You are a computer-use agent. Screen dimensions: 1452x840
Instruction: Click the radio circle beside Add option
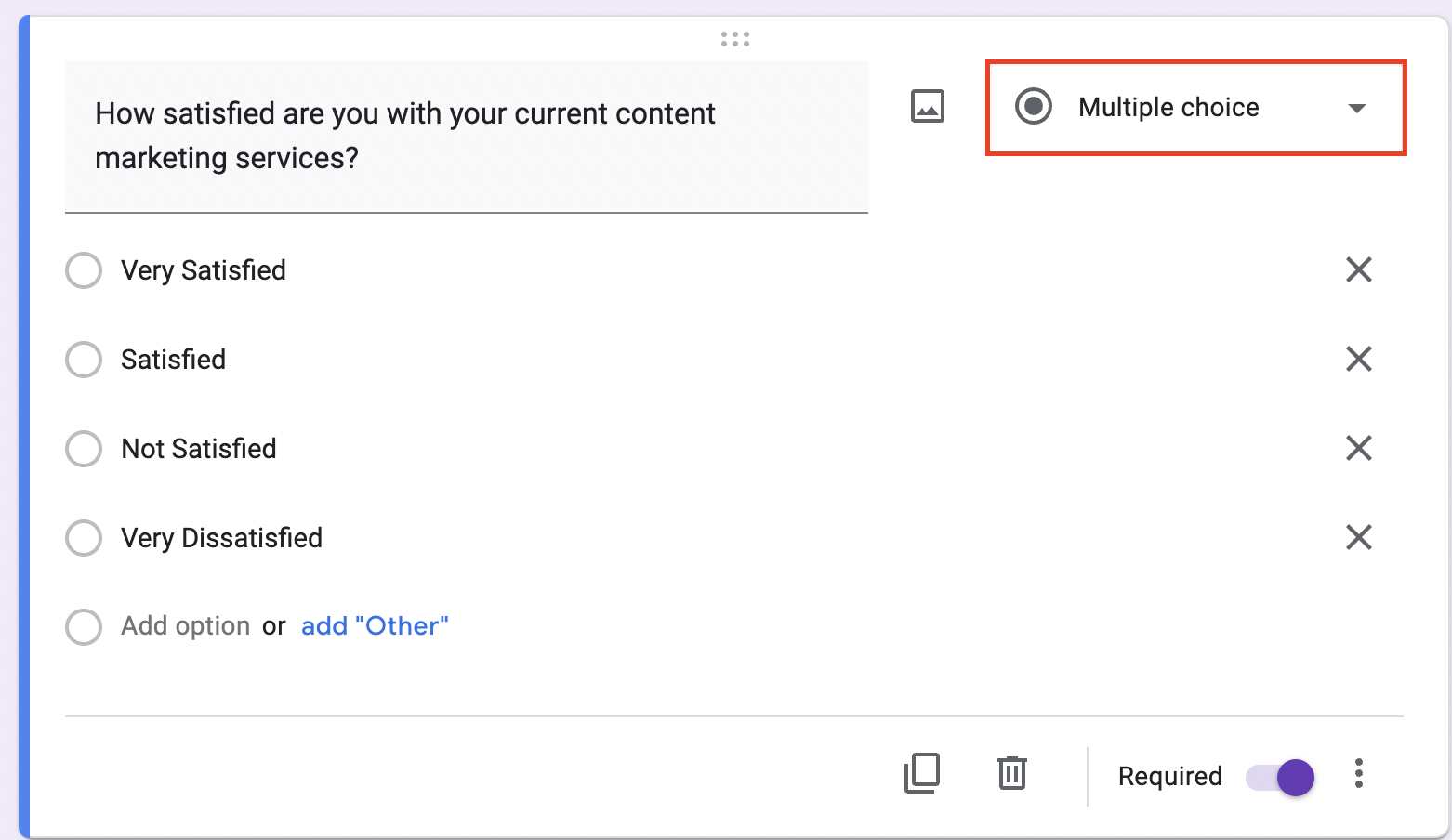pos(84,627)
